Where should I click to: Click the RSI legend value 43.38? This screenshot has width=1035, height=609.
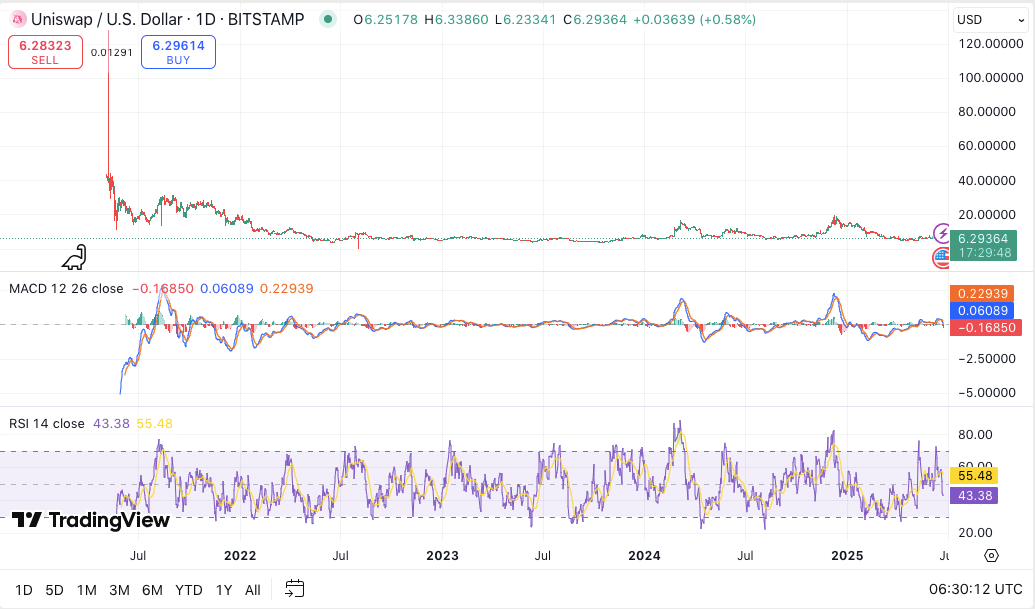112,424
